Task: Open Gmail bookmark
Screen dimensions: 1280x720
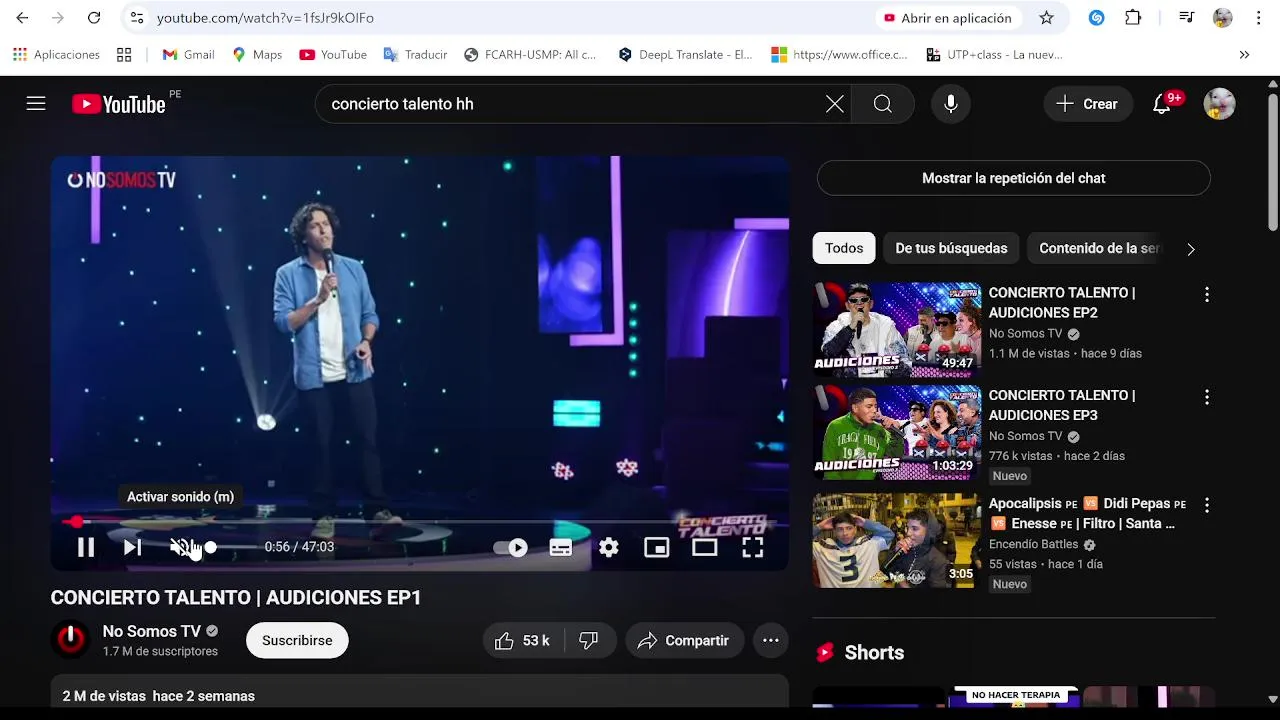Action: click(188, 55)
